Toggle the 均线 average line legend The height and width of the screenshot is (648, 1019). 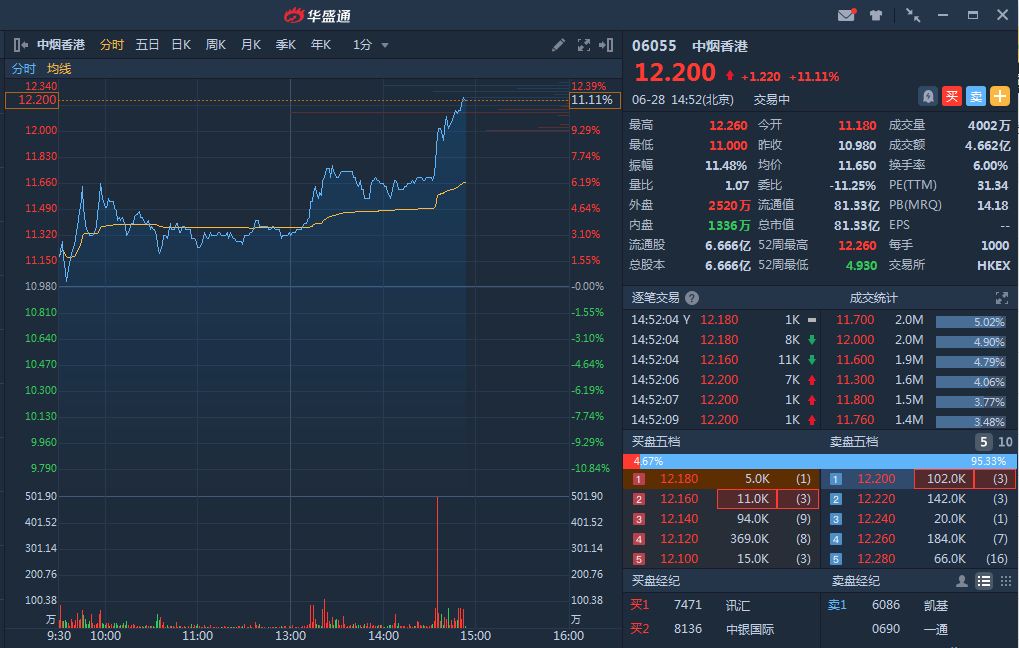(x=59, y=69)
